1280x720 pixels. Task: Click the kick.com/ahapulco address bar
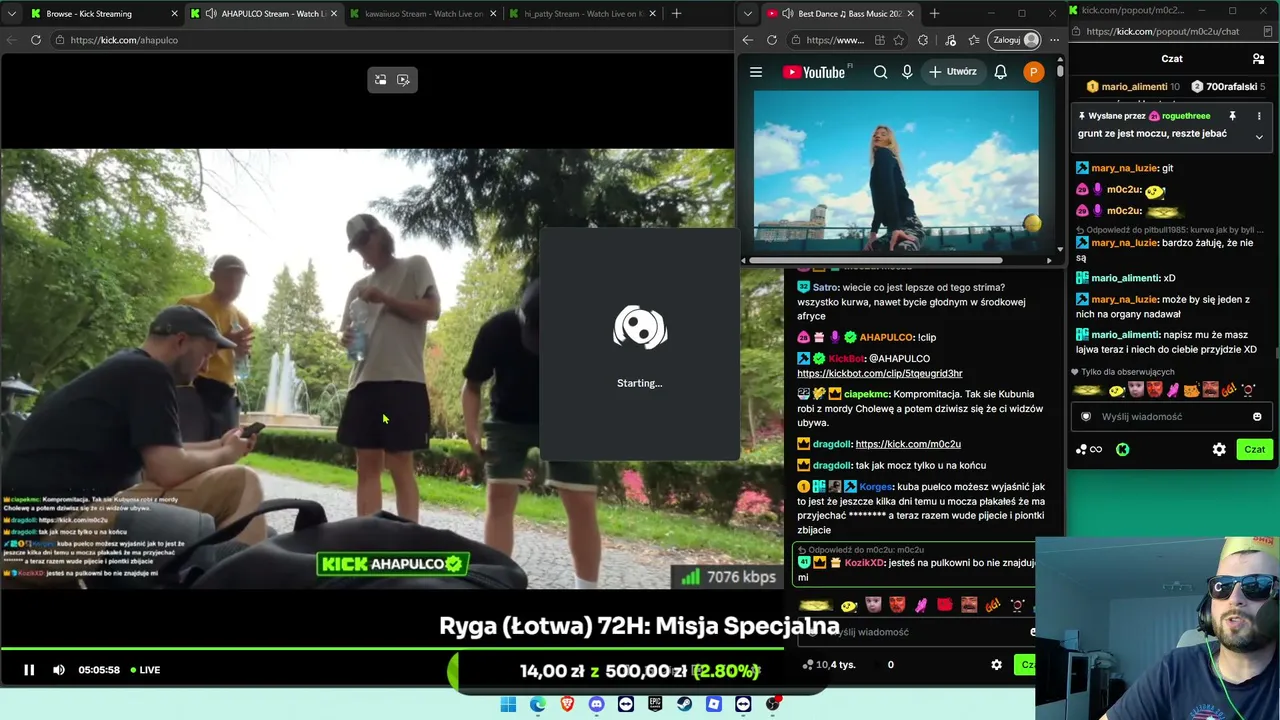pyautogui.click(x=390, y=40)
